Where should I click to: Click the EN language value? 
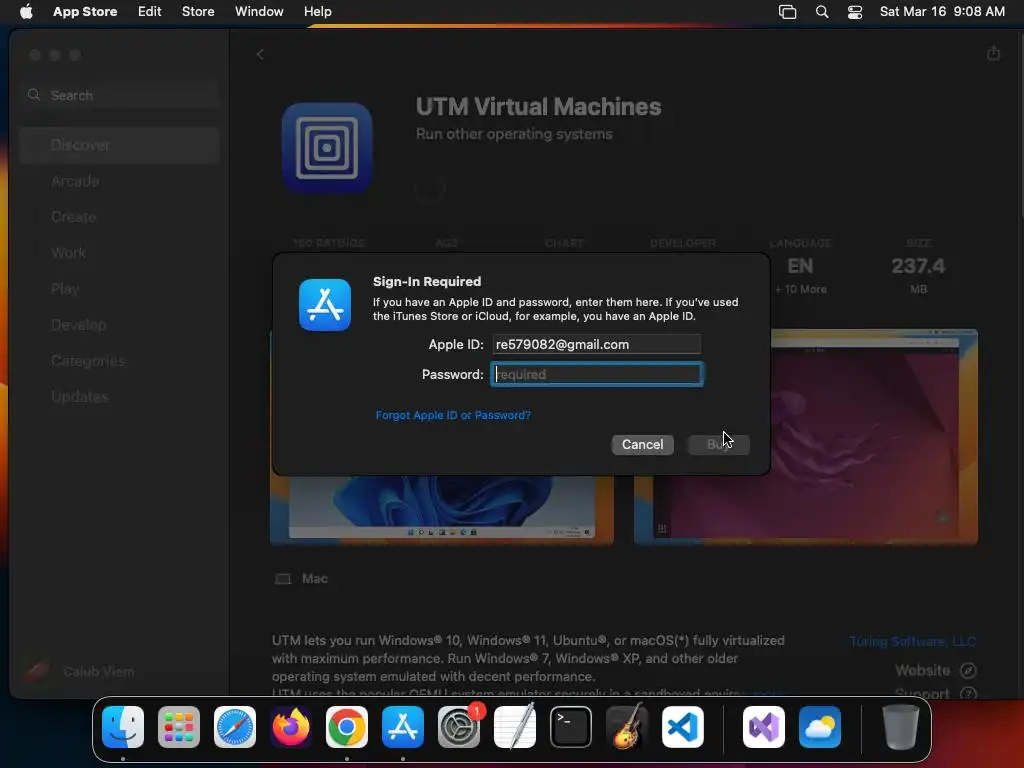tap(801, 266)
